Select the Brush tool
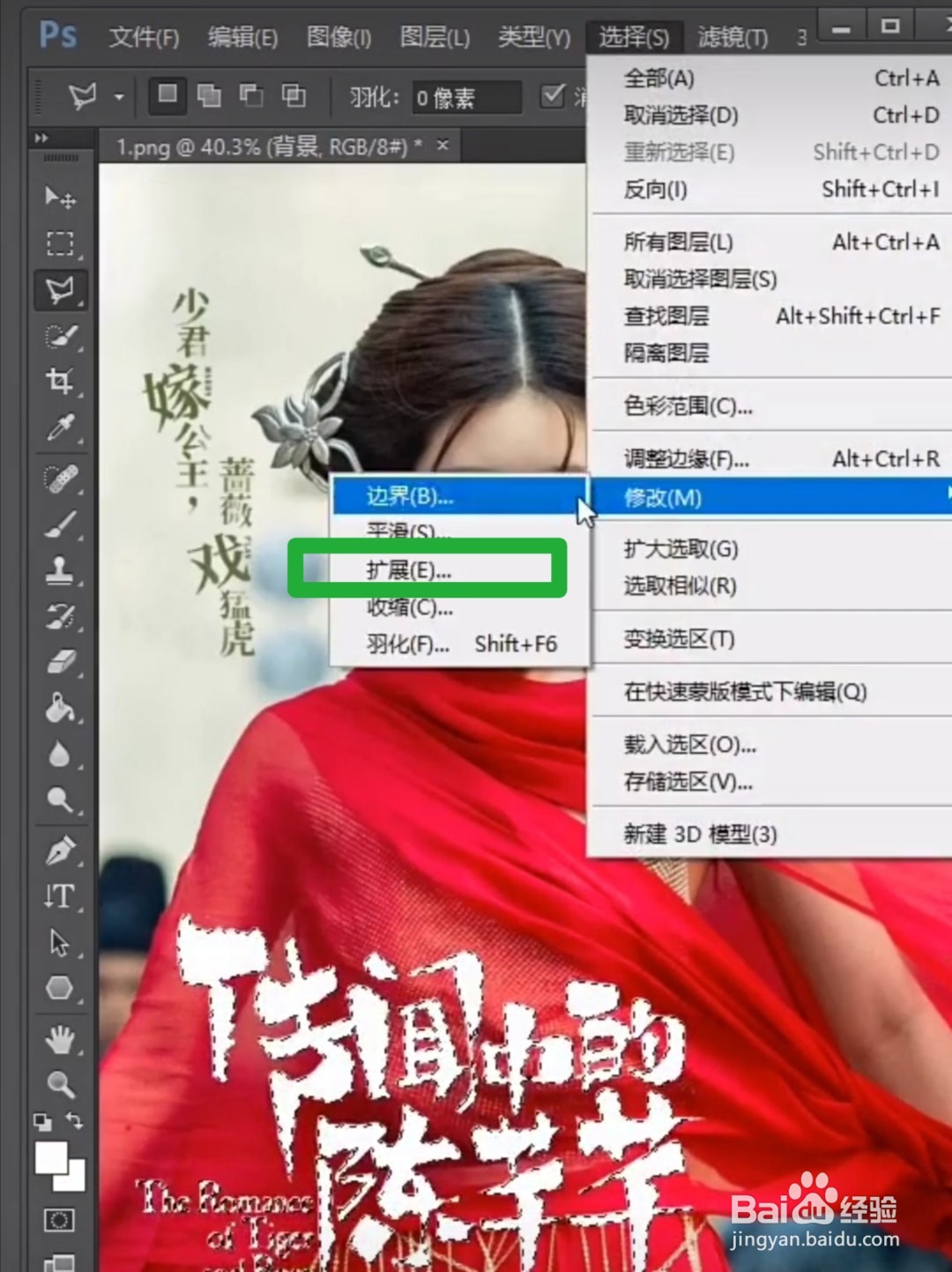952x1272 pixels. coord(60,524)
